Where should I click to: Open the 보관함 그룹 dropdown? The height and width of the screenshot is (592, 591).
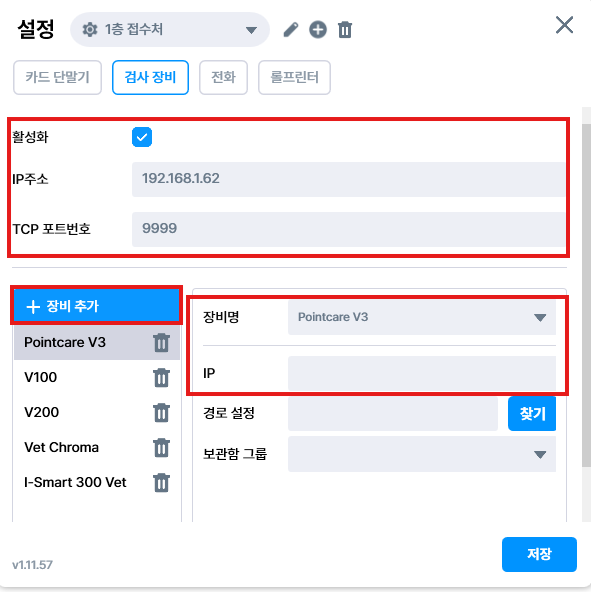click(x=422, y=454)
